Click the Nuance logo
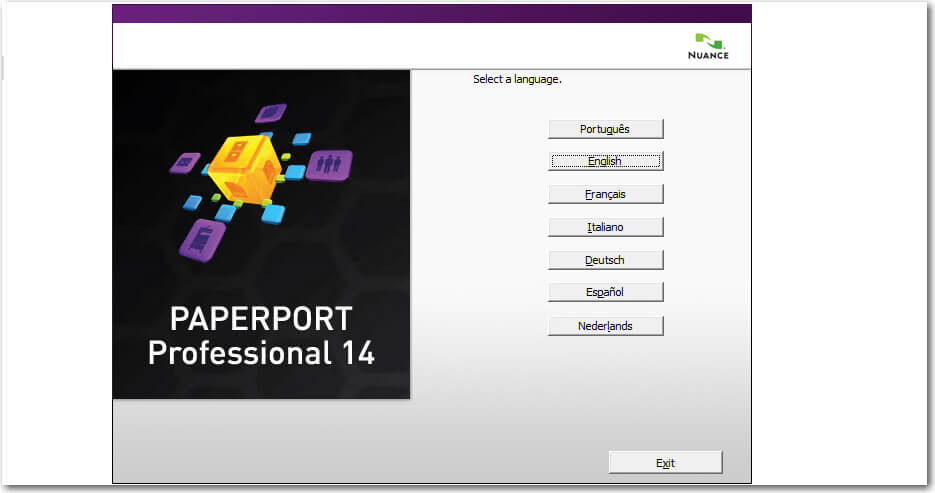Viewport: 935px width, 493px height. point(708,46)
